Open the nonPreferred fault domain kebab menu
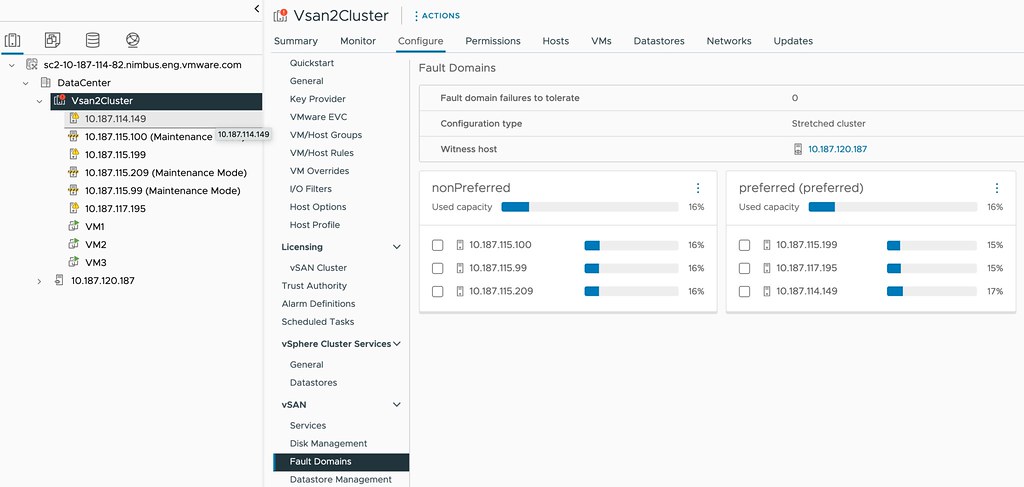This screenshot has height=487, width=1024. 697,188
